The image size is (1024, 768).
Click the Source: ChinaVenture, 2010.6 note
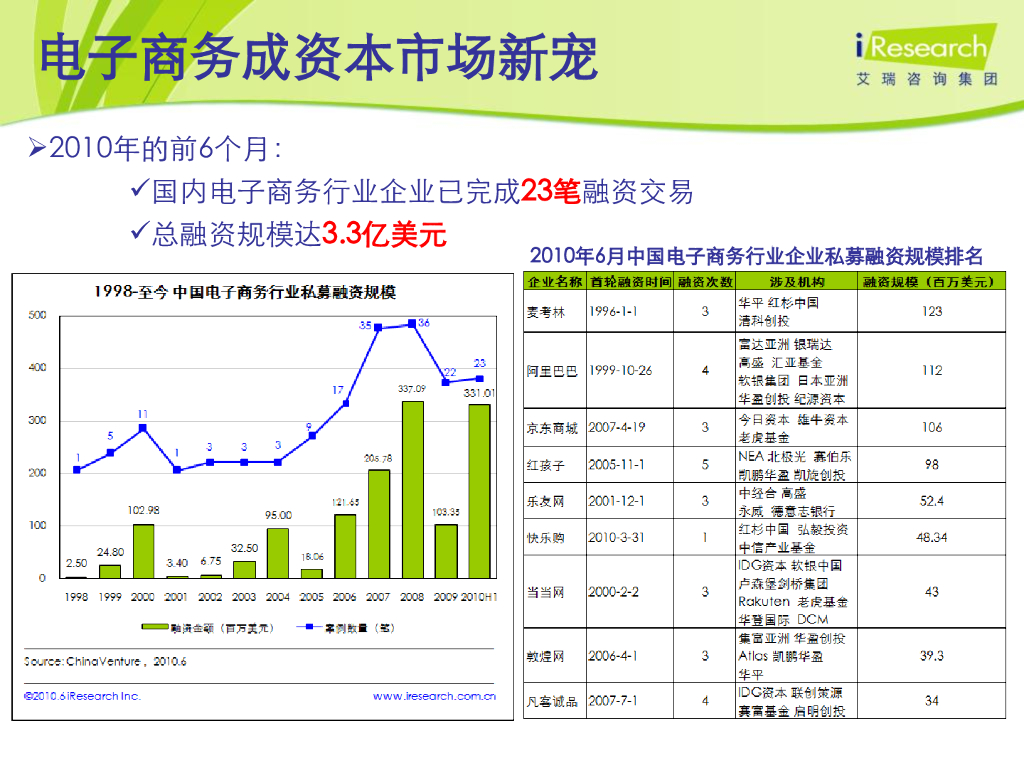click(x=105, y=662)
